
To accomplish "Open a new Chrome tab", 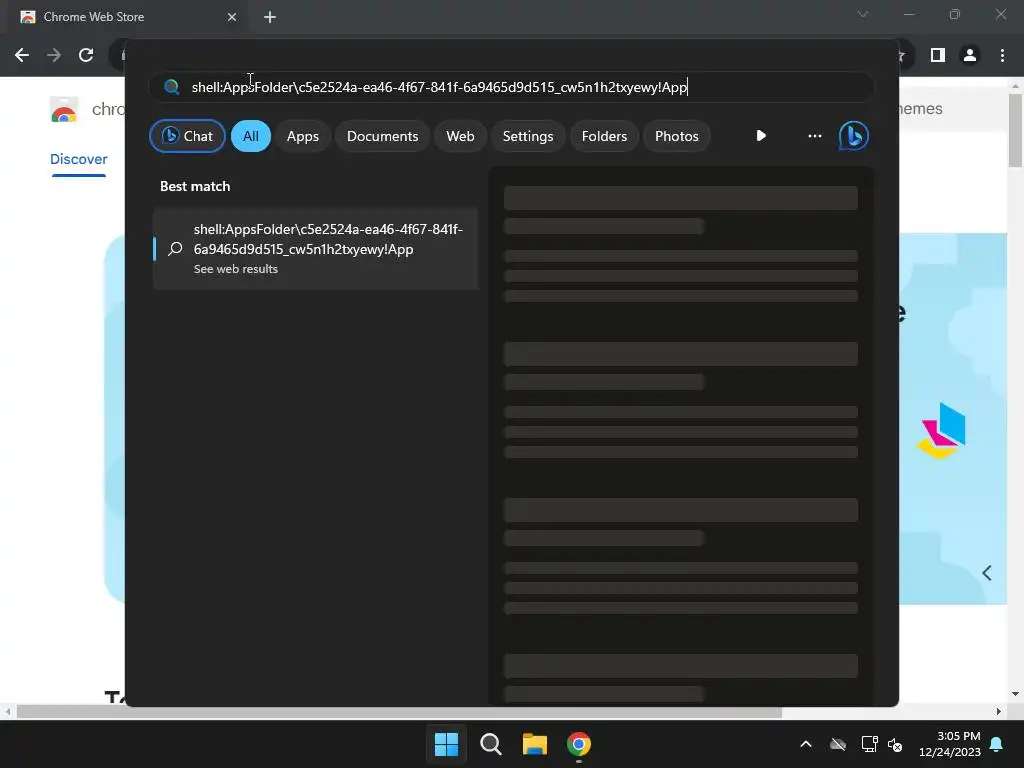I will (x=270, y=17).
